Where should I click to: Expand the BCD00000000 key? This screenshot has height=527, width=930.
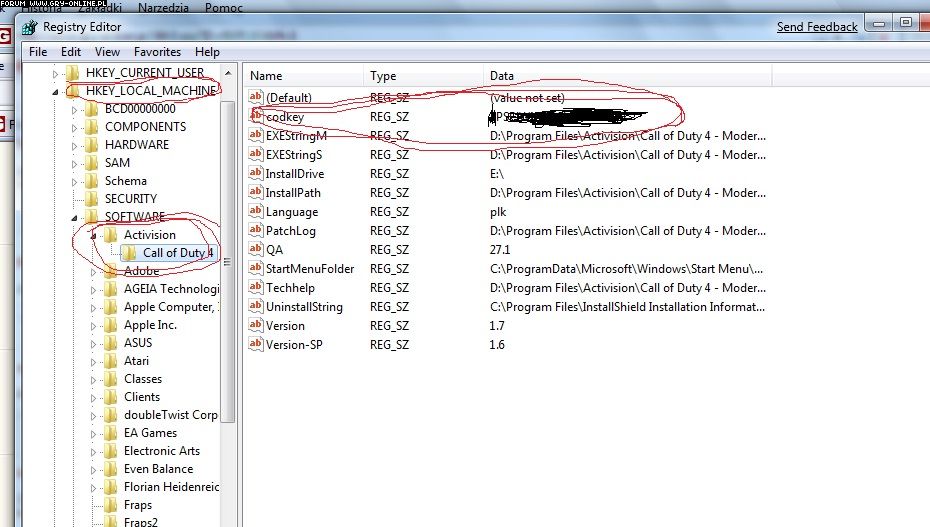click(74, 110)
